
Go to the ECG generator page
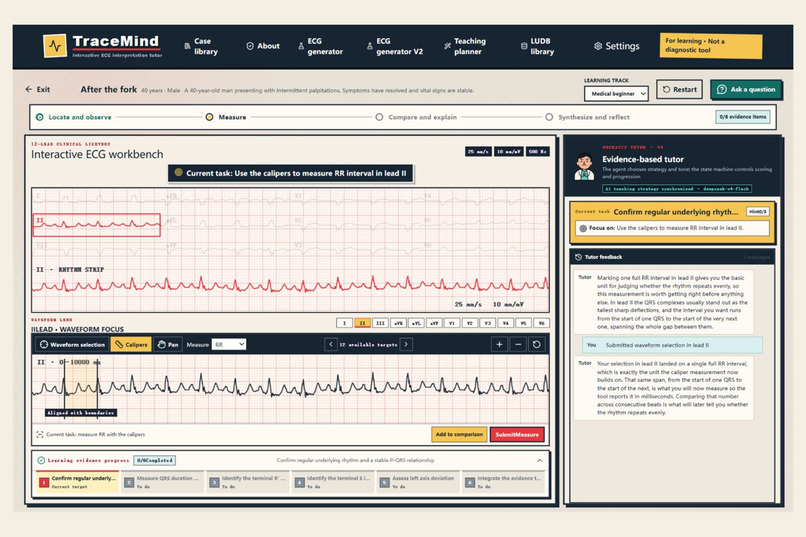point(320,46)
